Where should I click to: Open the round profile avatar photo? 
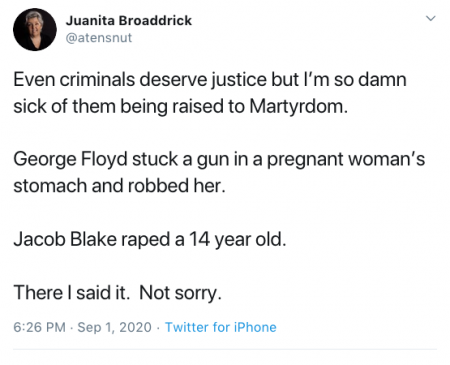pyautogui.click(x=35, y=29)
